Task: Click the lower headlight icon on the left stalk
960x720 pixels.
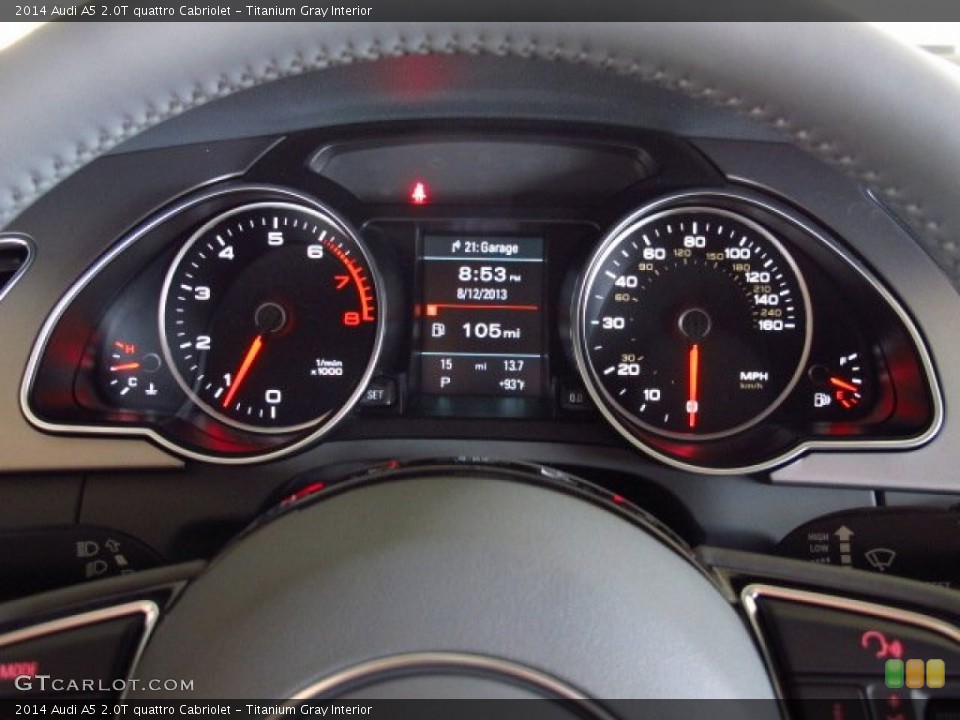Action: click(x=96, y=569)
